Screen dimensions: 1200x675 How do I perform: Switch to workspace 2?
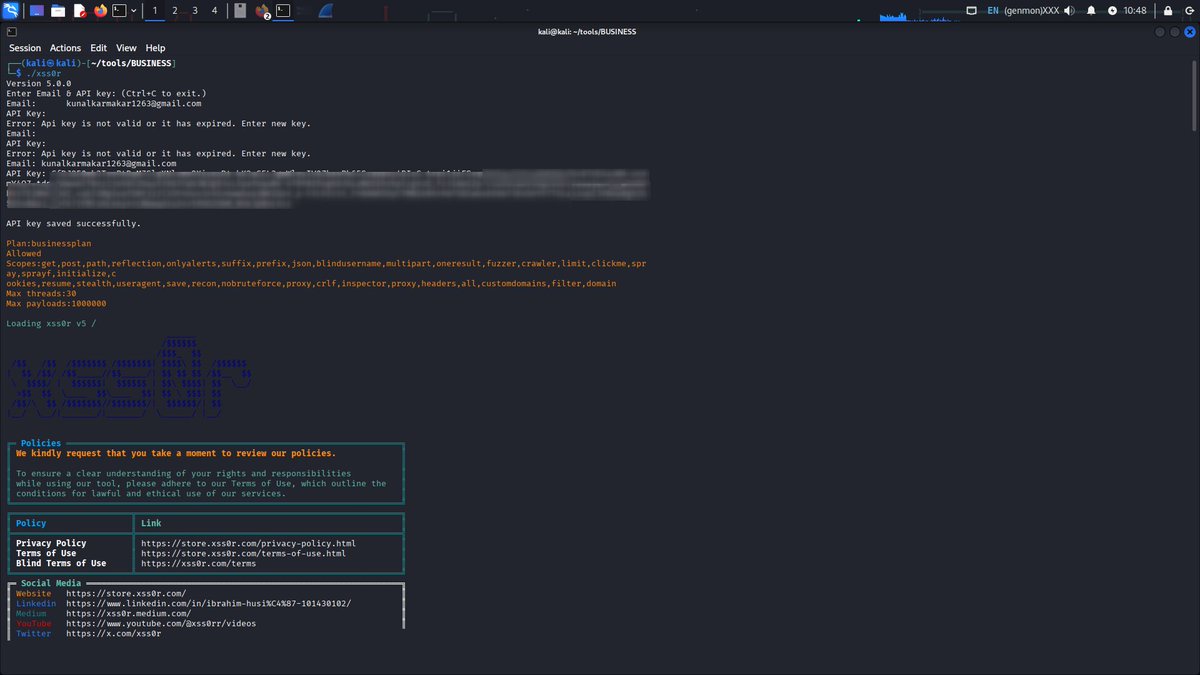pos(175,11)
